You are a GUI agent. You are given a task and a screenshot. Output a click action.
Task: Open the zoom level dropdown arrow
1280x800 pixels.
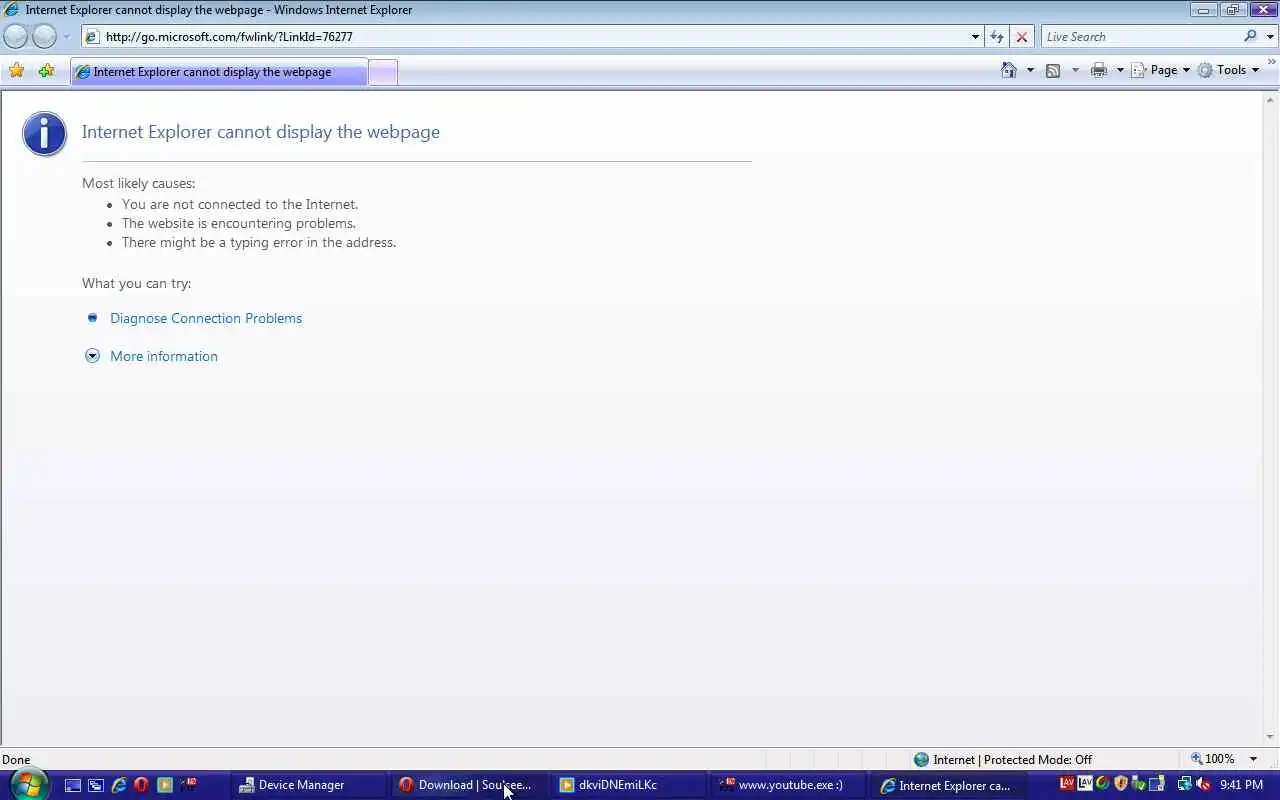click(1253, 759)
